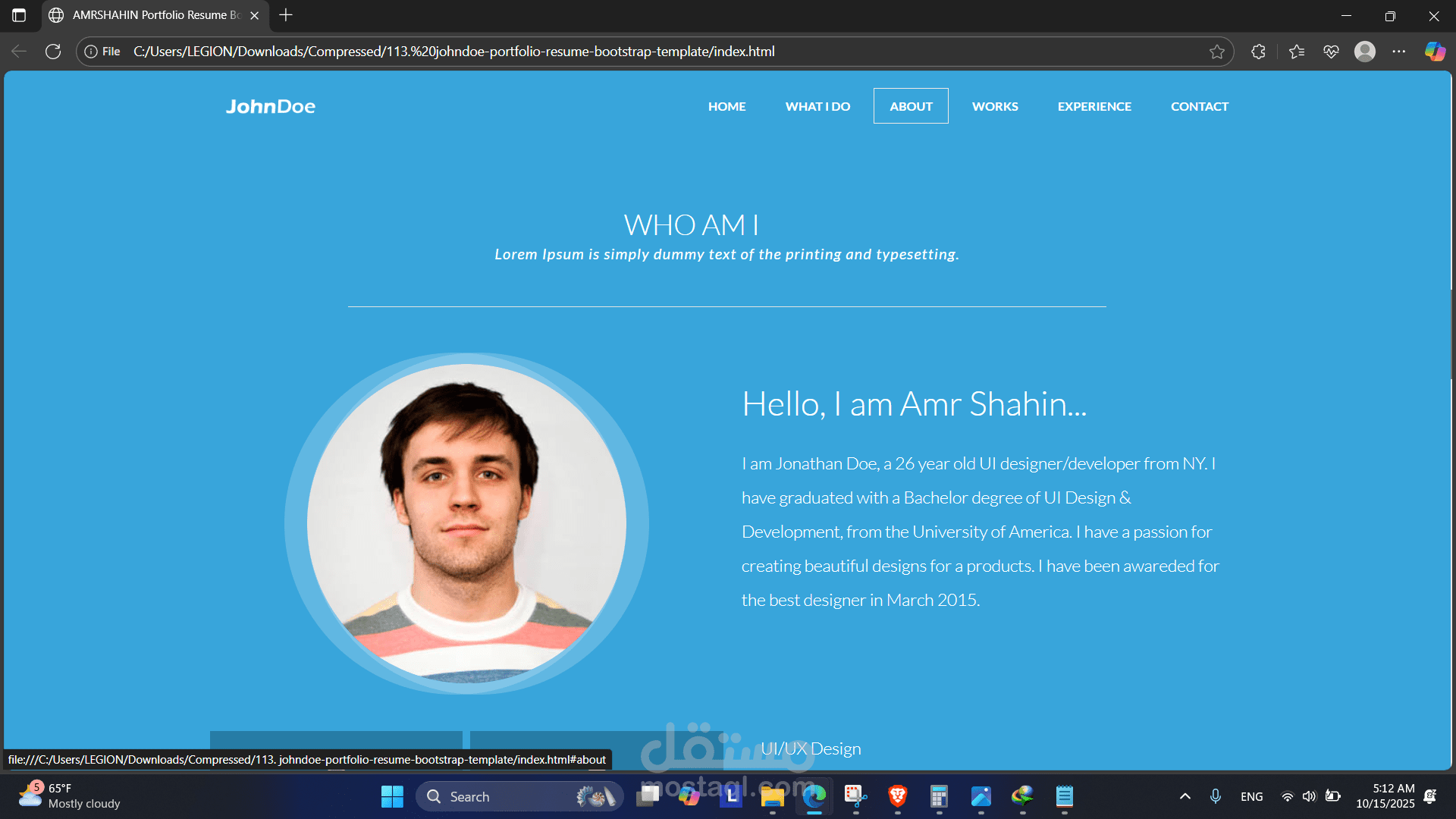Click the user profile avatar icon

[1365, 52]
